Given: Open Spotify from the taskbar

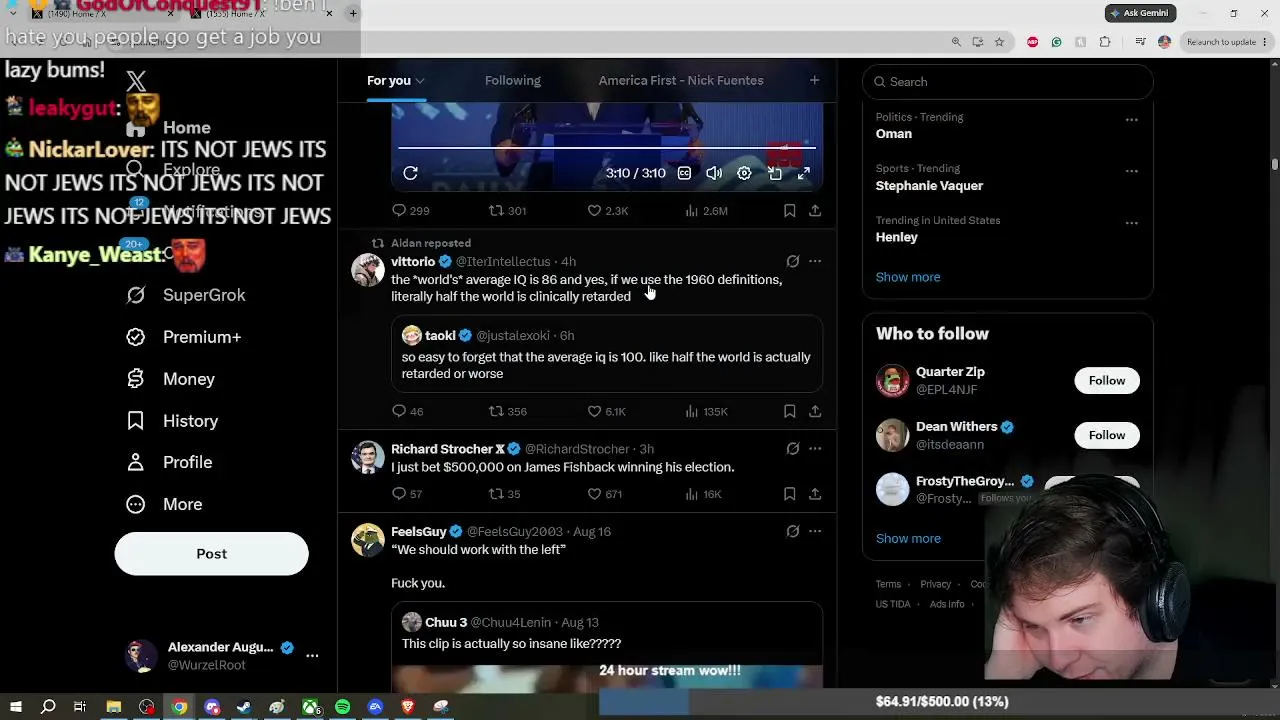Looking at the screenshot, I should [342, 707].
